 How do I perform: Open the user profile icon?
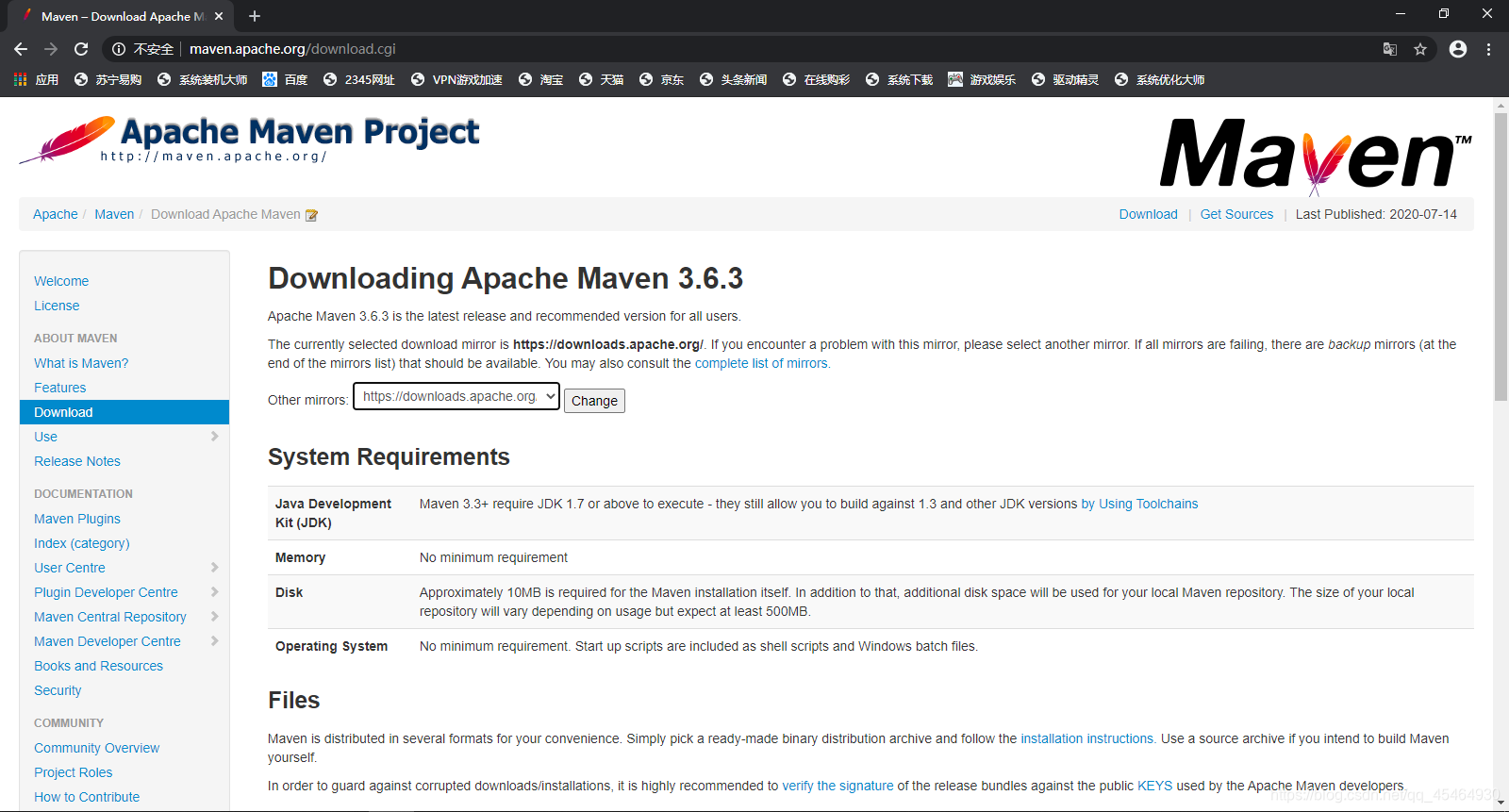(1458, 49)
